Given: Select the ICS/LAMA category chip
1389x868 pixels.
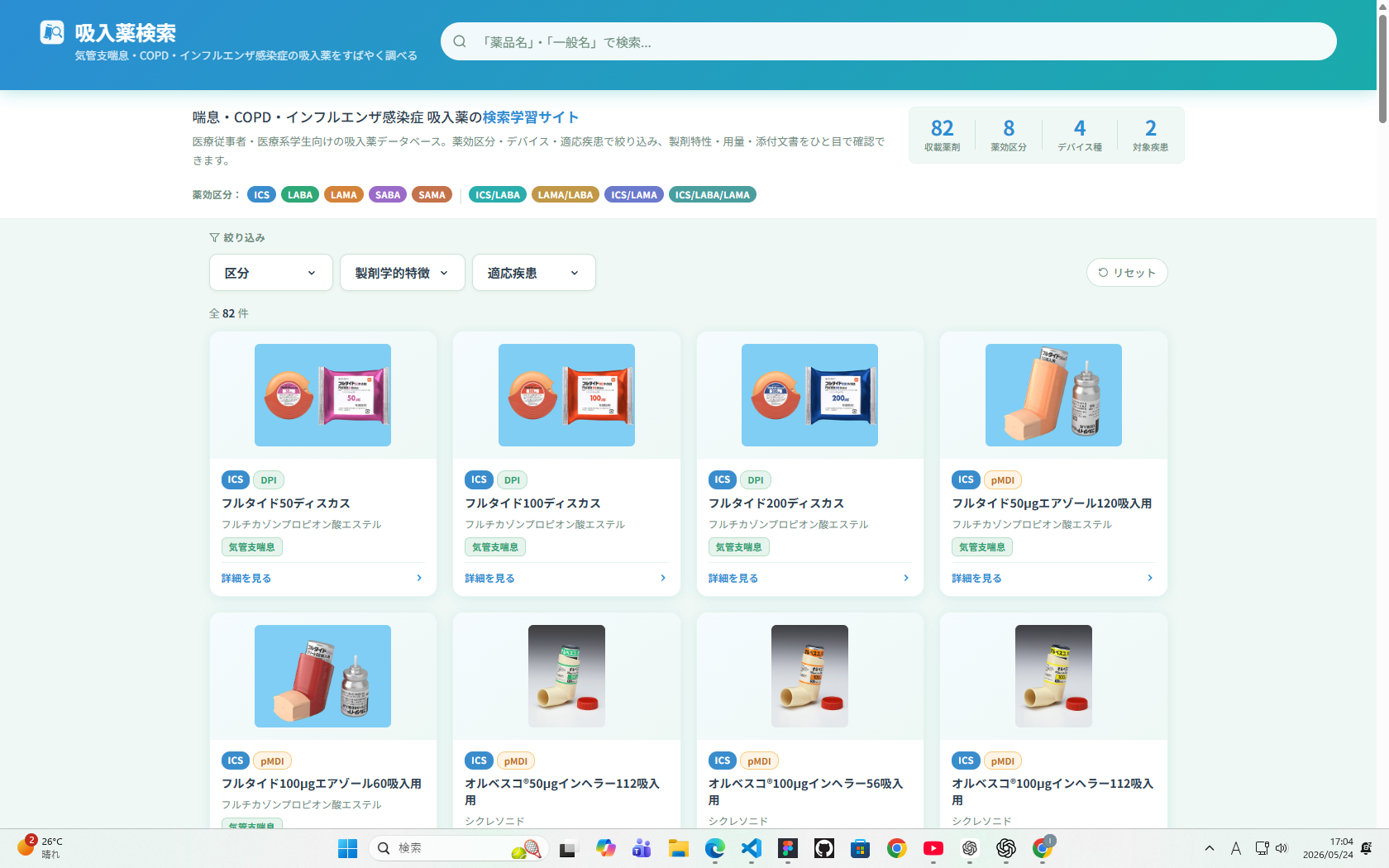Looking at the screenshot, I should coord(634,195).
